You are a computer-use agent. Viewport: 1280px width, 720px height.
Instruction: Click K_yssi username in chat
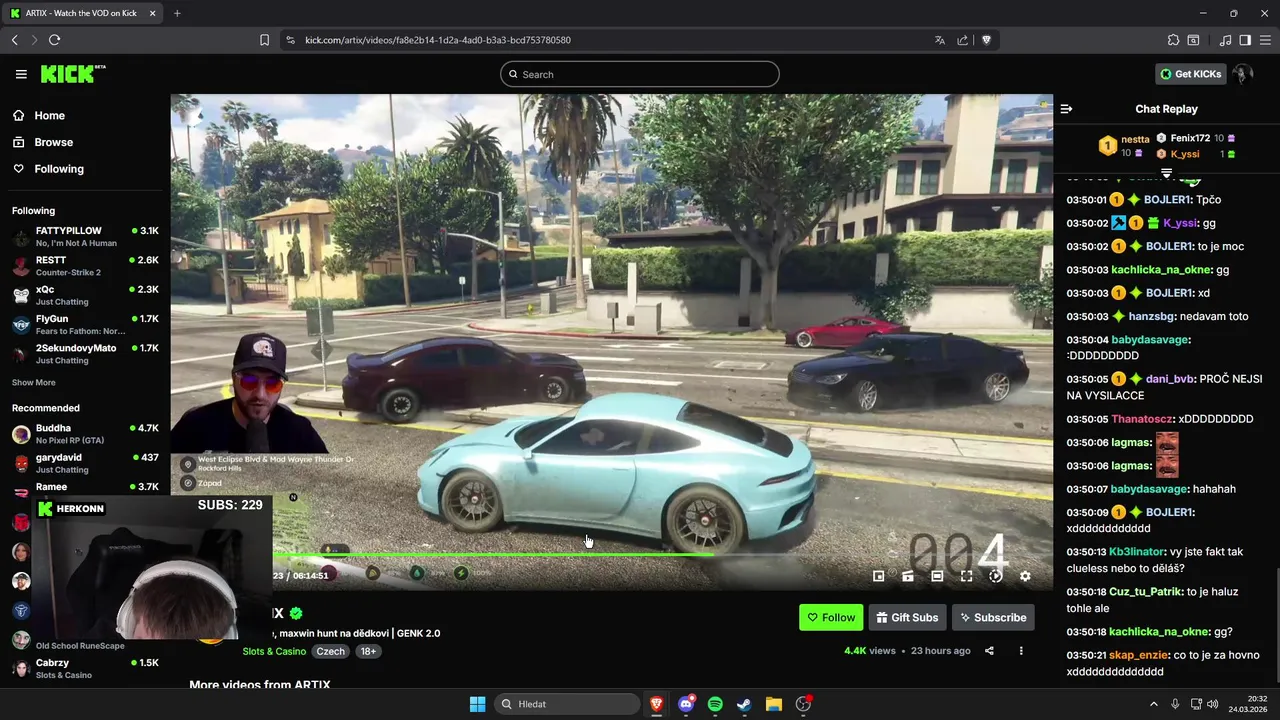[x=1182, y=223]
